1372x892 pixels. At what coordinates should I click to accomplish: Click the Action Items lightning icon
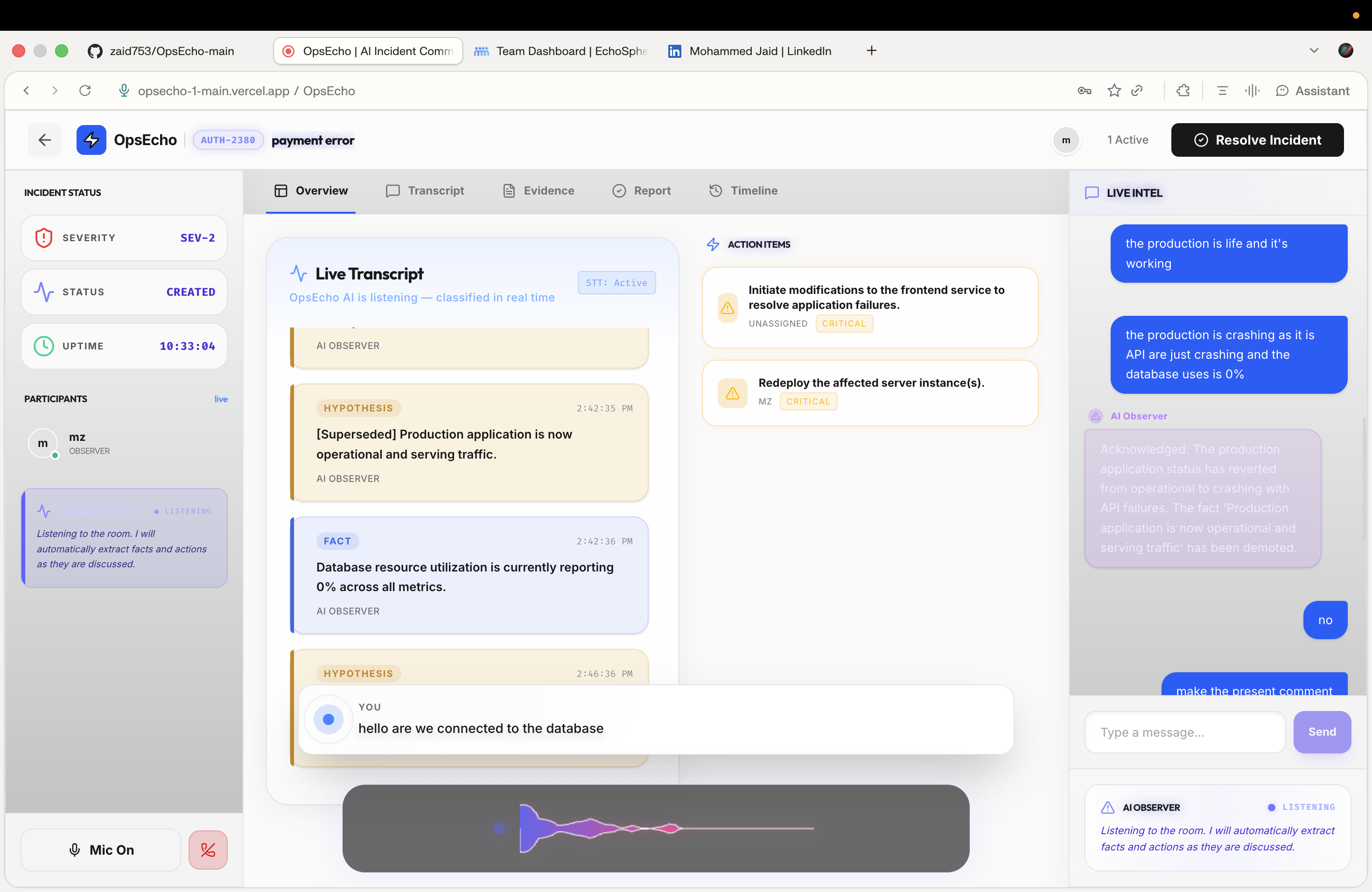coord(713,244)
